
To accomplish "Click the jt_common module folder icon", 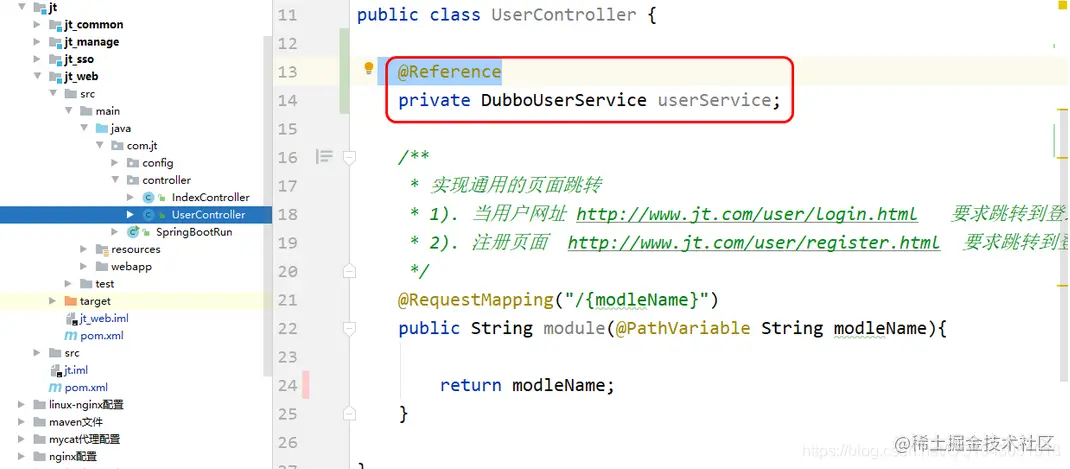I will point(56,25).
